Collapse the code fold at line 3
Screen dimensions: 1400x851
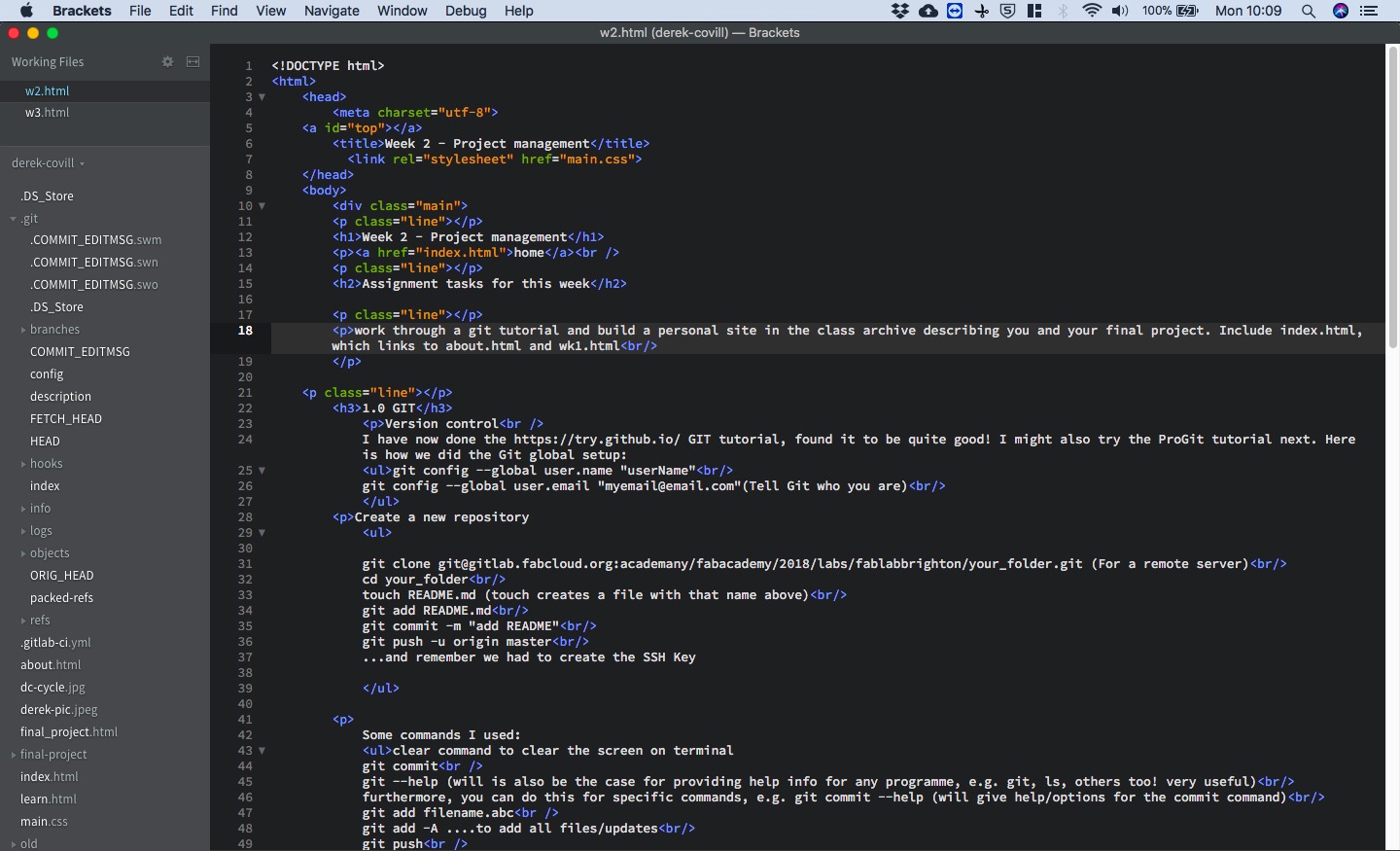[262, 97]
